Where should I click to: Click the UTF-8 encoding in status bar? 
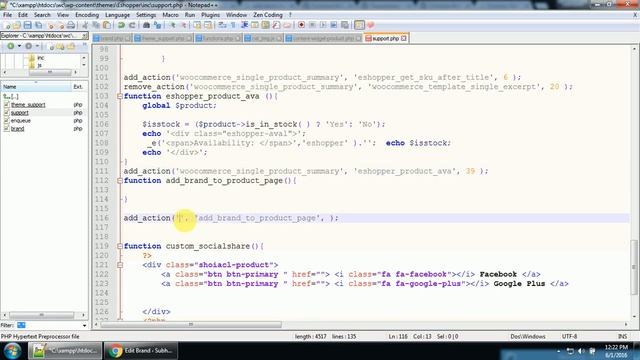(x=569, y=337)
